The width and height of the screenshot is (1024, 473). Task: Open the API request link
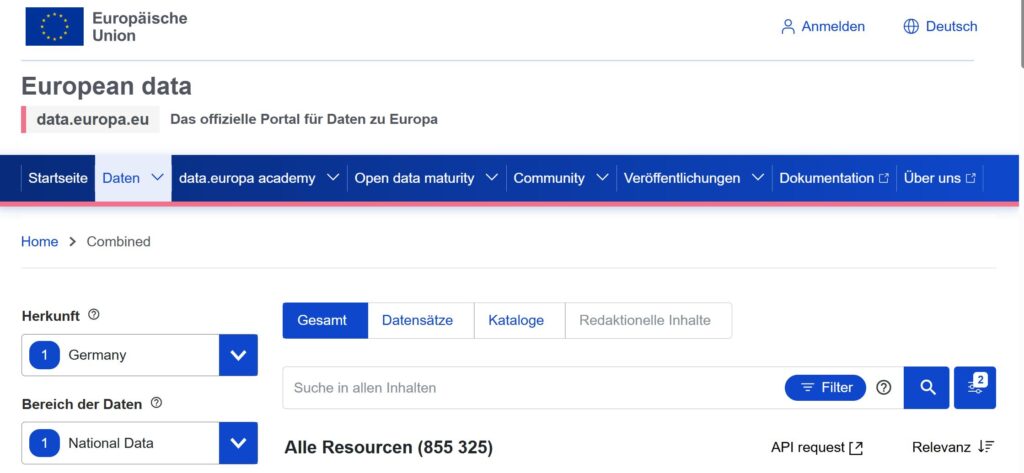[x=816, y=447]
